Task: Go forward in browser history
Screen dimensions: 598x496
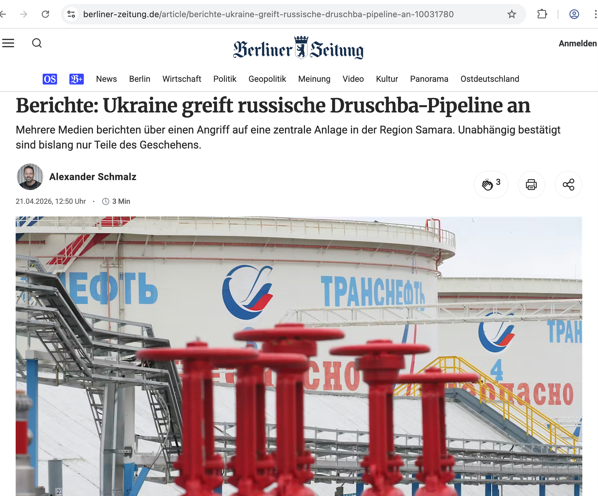Action: (x=24, y=14)
